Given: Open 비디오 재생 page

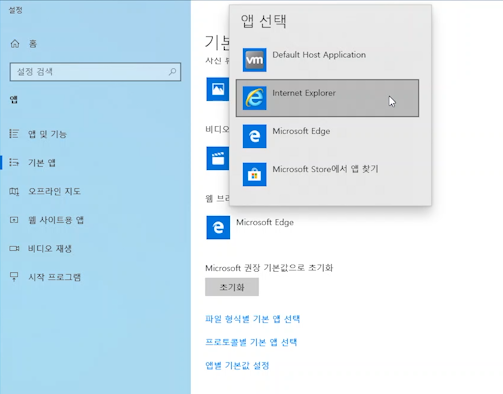Looking at the screenshot, I should pos(50,249).
